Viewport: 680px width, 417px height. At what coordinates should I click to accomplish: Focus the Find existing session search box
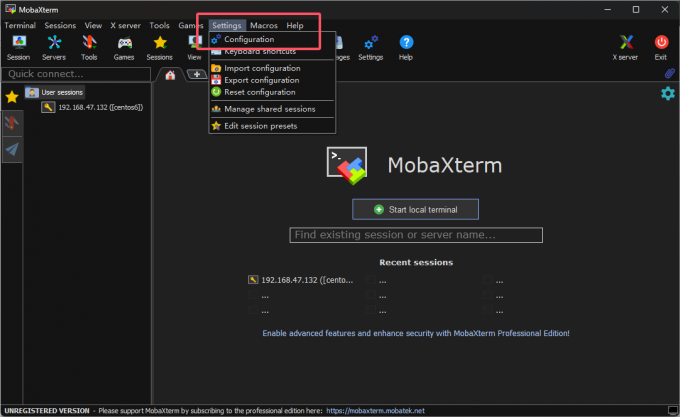point(416,235)
